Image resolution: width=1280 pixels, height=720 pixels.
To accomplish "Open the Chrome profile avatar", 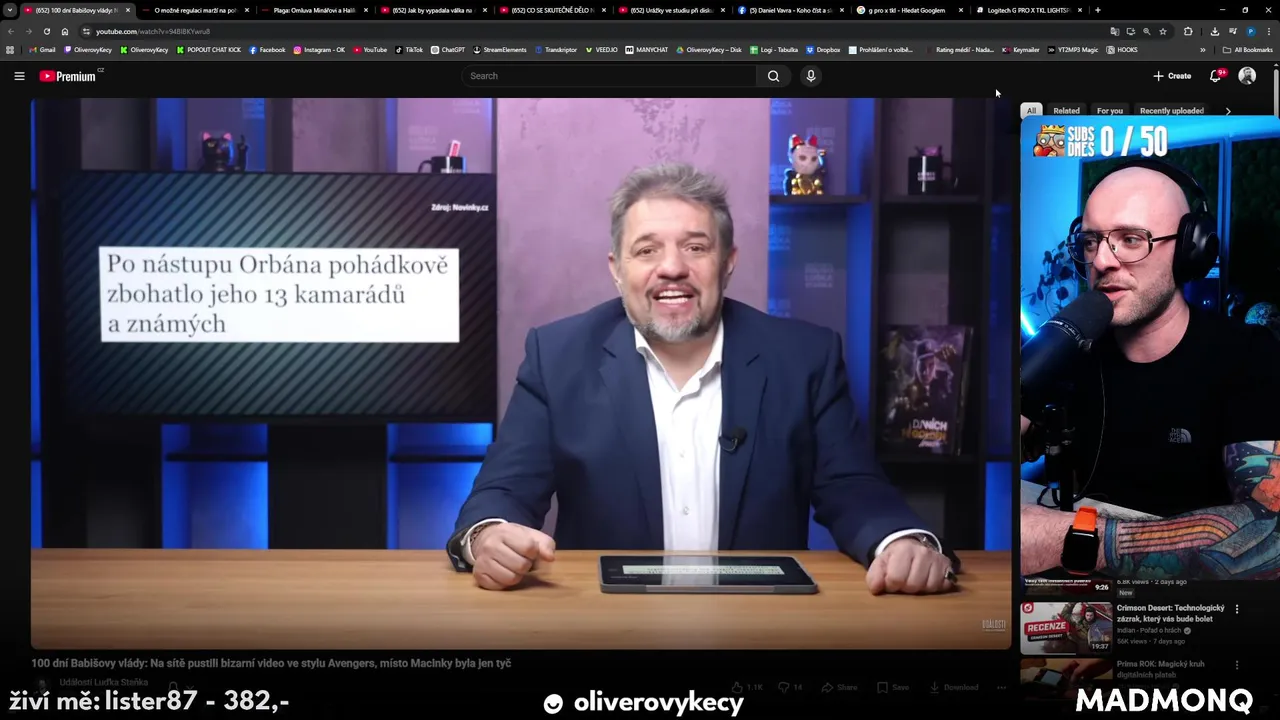I will 1251,31.
